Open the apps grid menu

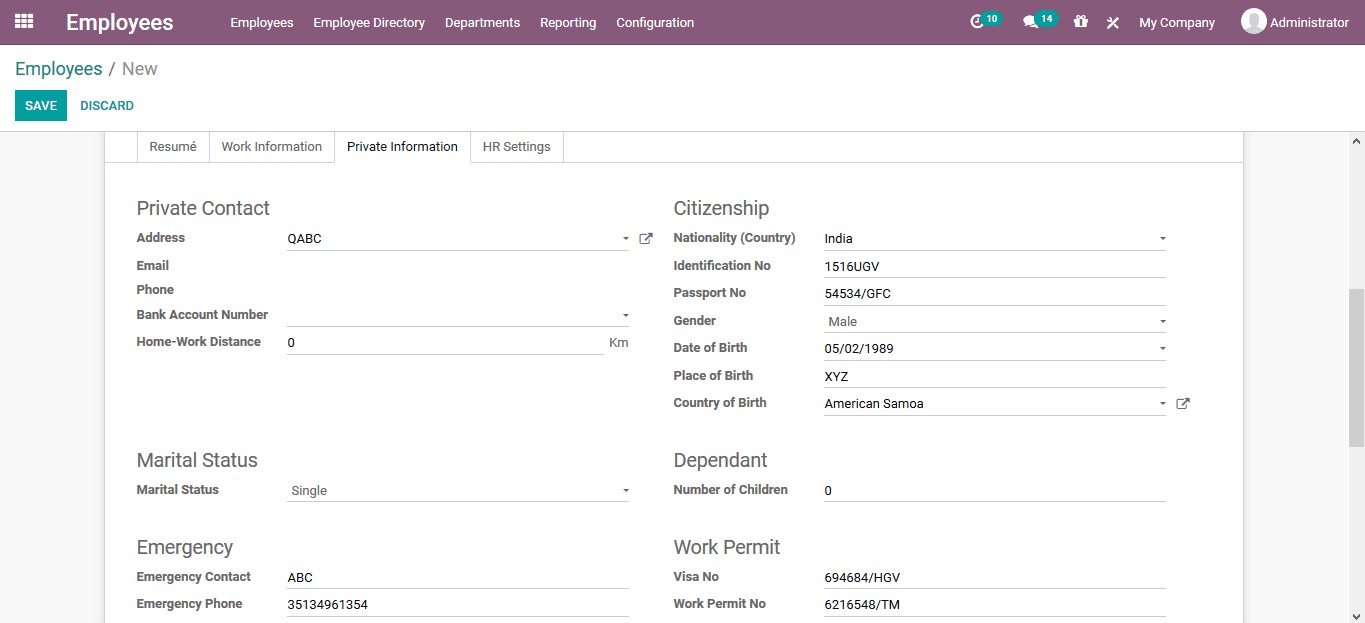coord(23,21)
